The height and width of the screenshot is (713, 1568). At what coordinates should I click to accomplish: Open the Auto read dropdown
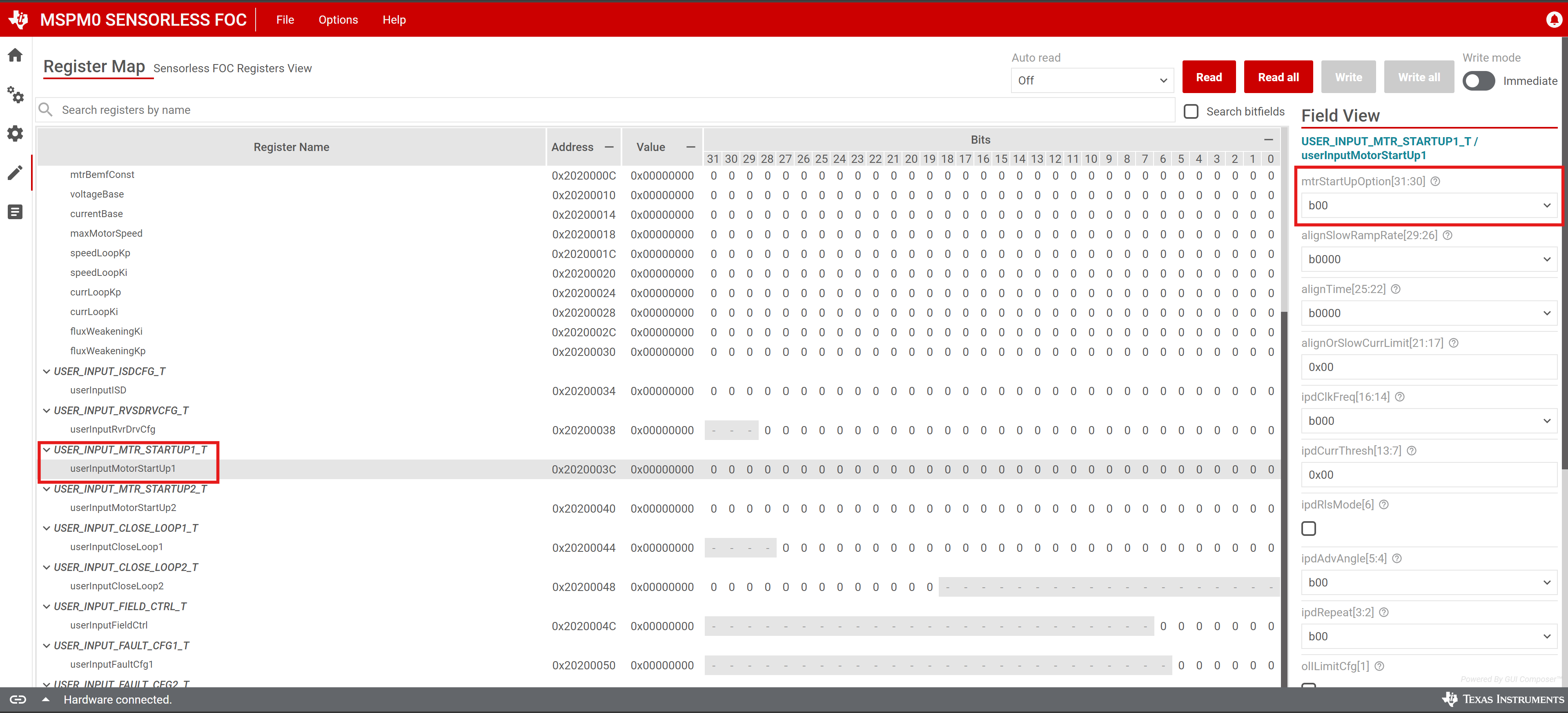[x=1092, y=80]
